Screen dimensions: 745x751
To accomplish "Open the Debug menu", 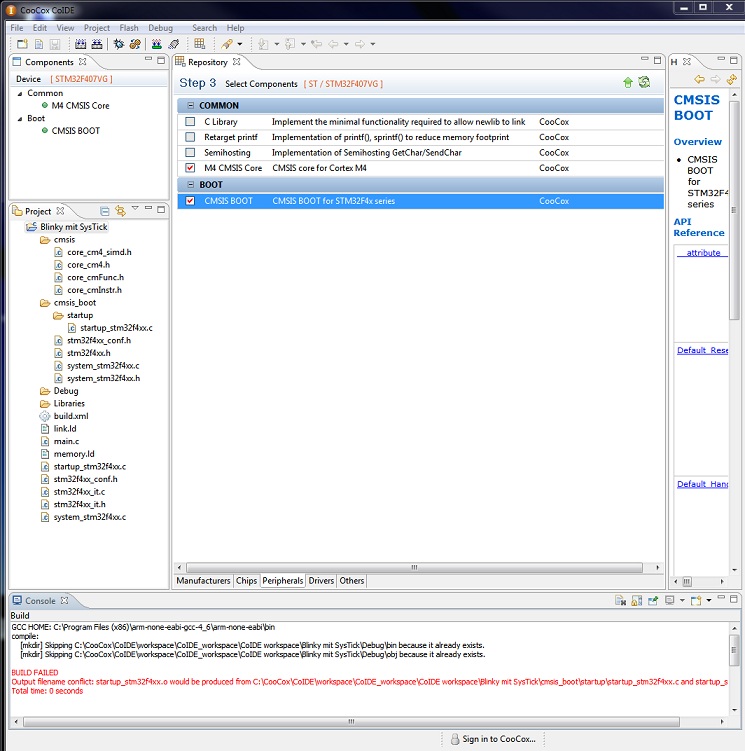I will click(x=160, y=28).
